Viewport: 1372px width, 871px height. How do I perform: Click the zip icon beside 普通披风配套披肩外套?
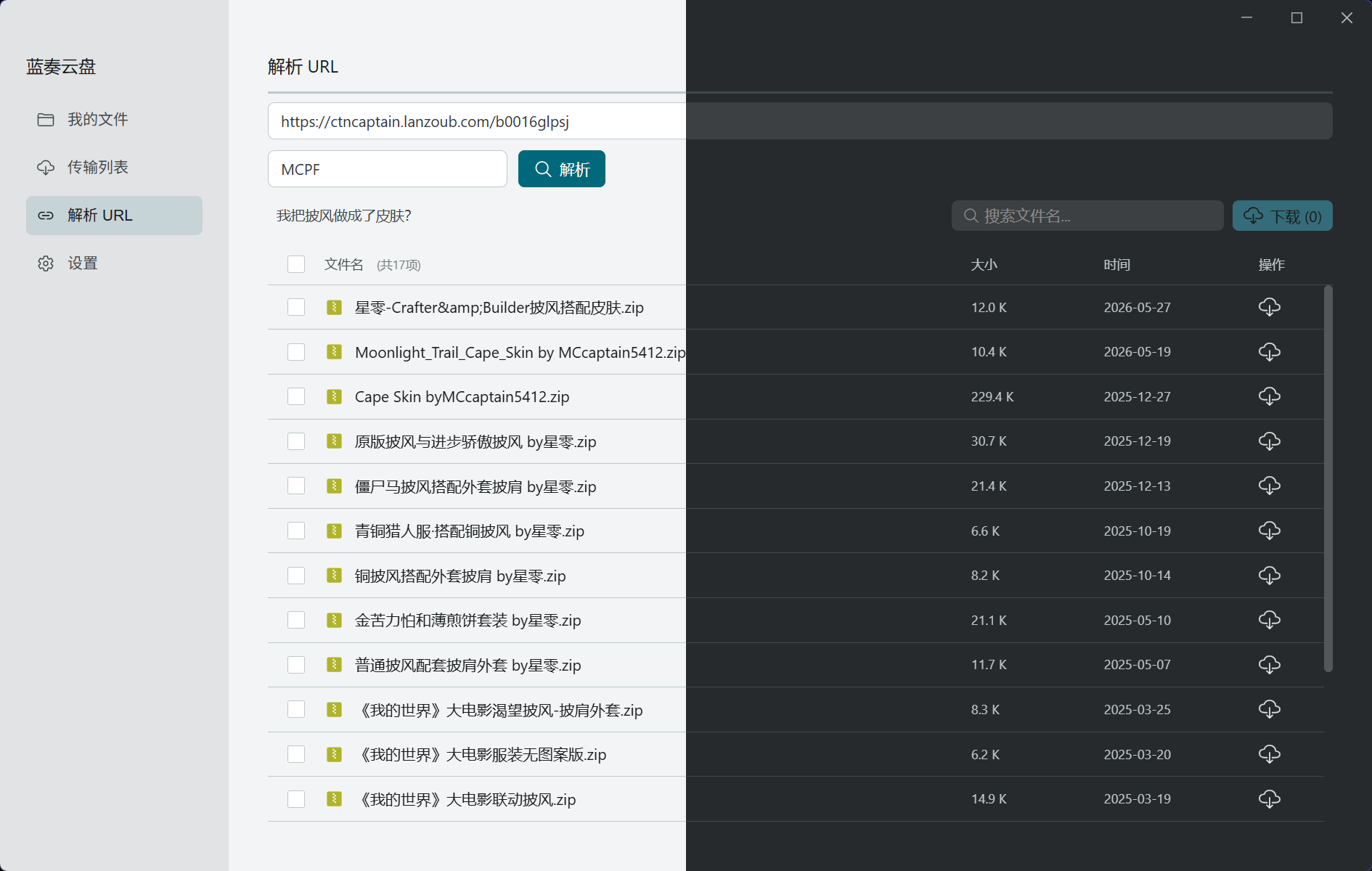pos(334,665)
